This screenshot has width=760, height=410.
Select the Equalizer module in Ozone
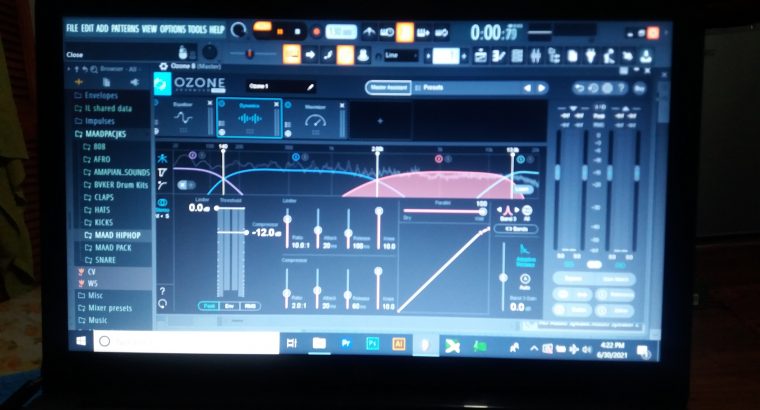[x=183, y=118]
